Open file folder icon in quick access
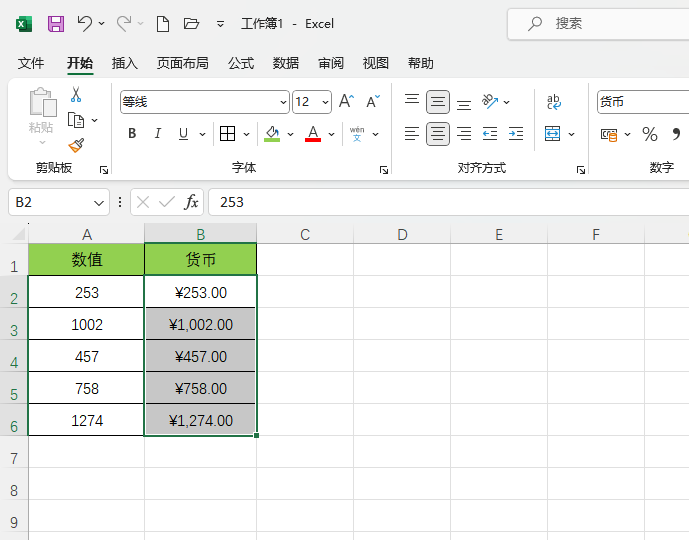This screenshot has width=689, height=540. click(191, 23)
